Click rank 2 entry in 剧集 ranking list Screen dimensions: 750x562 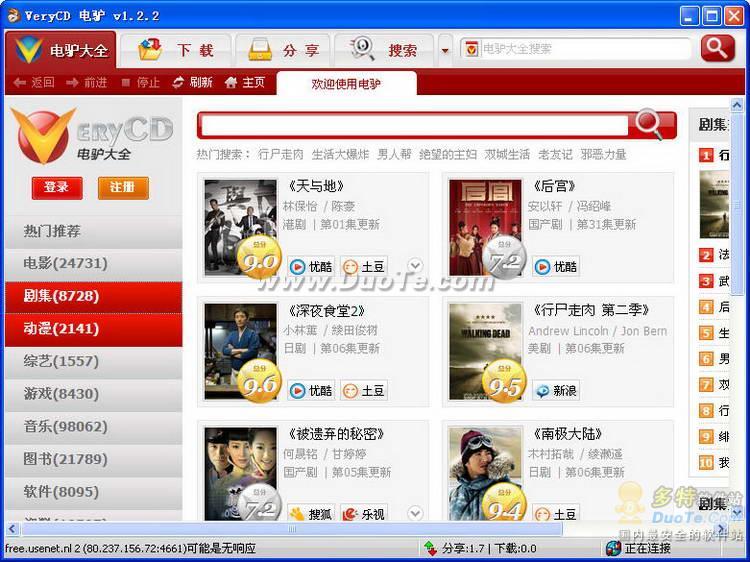(714, 254)
